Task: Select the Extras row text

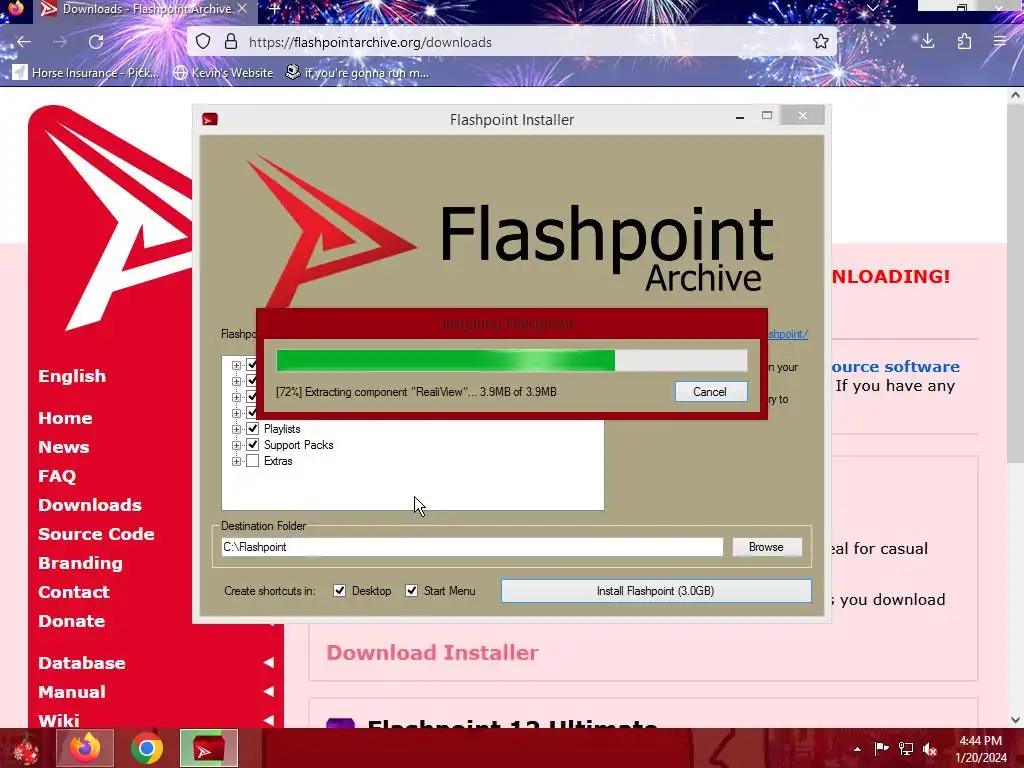Action: click(x=278, y=461)
